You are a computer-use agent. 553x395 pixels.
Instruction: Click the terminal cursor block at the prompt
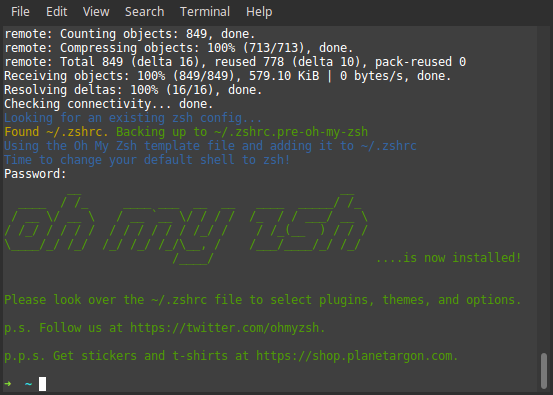click(42, 384)
